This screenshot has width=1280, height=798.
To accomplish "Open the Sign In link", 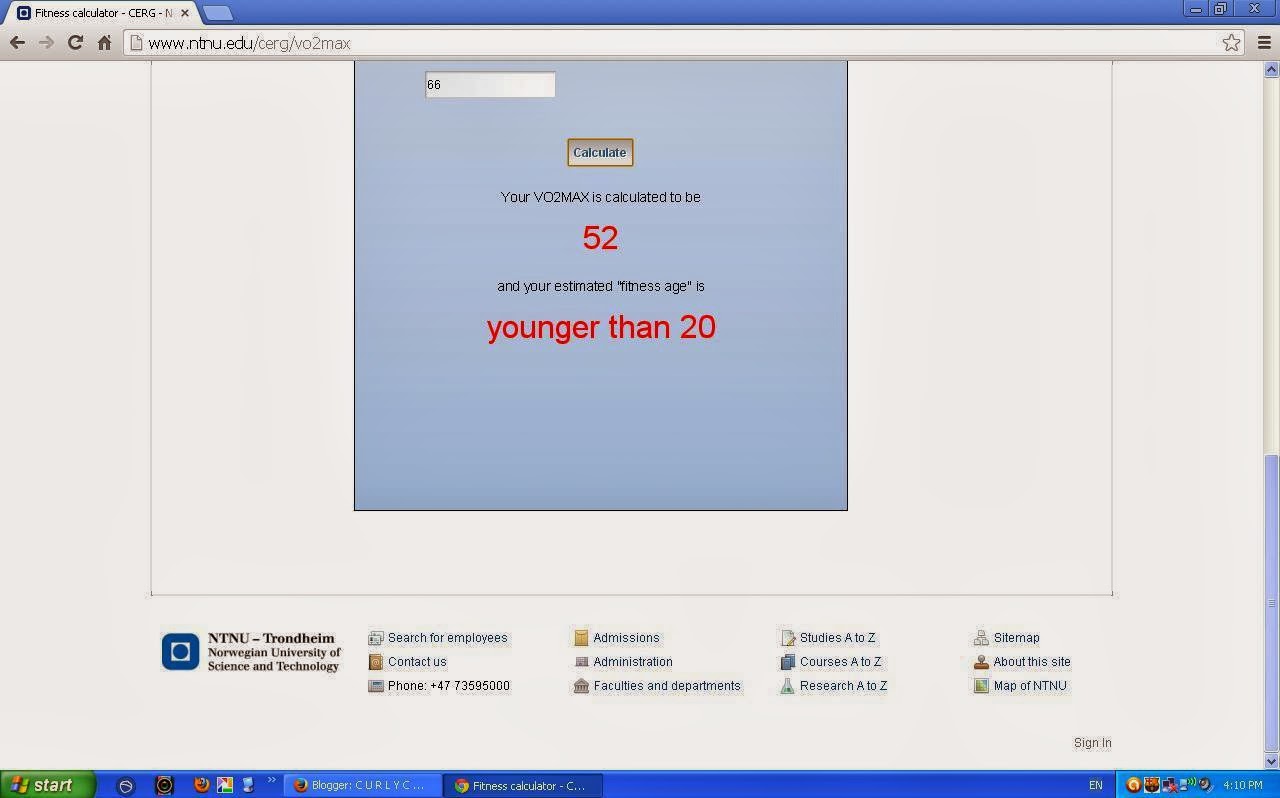I will pos(1092,743).
